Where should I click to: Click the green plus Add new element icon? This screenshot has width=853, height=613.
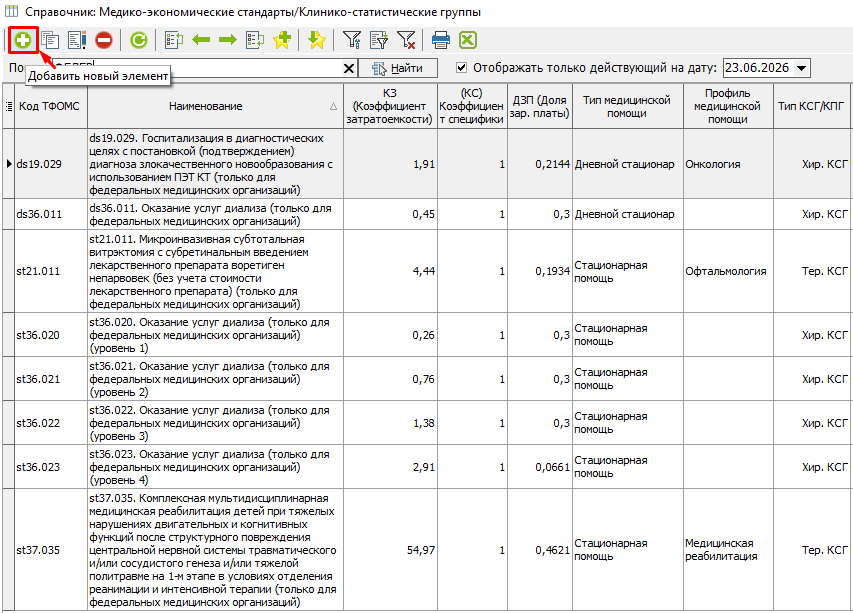[23, 40]
